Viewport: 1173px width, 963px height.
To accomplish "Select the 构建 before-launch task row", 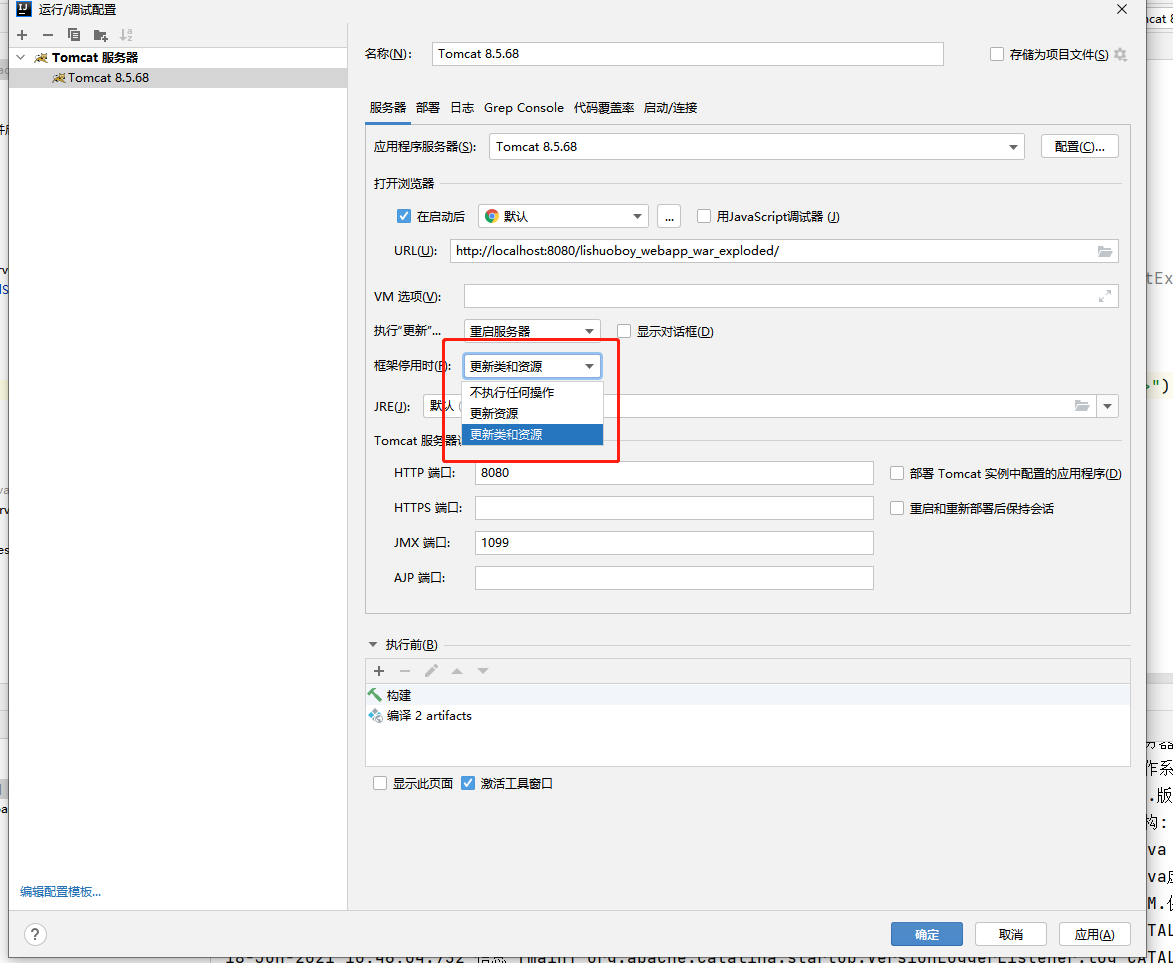I will point(747,695).
